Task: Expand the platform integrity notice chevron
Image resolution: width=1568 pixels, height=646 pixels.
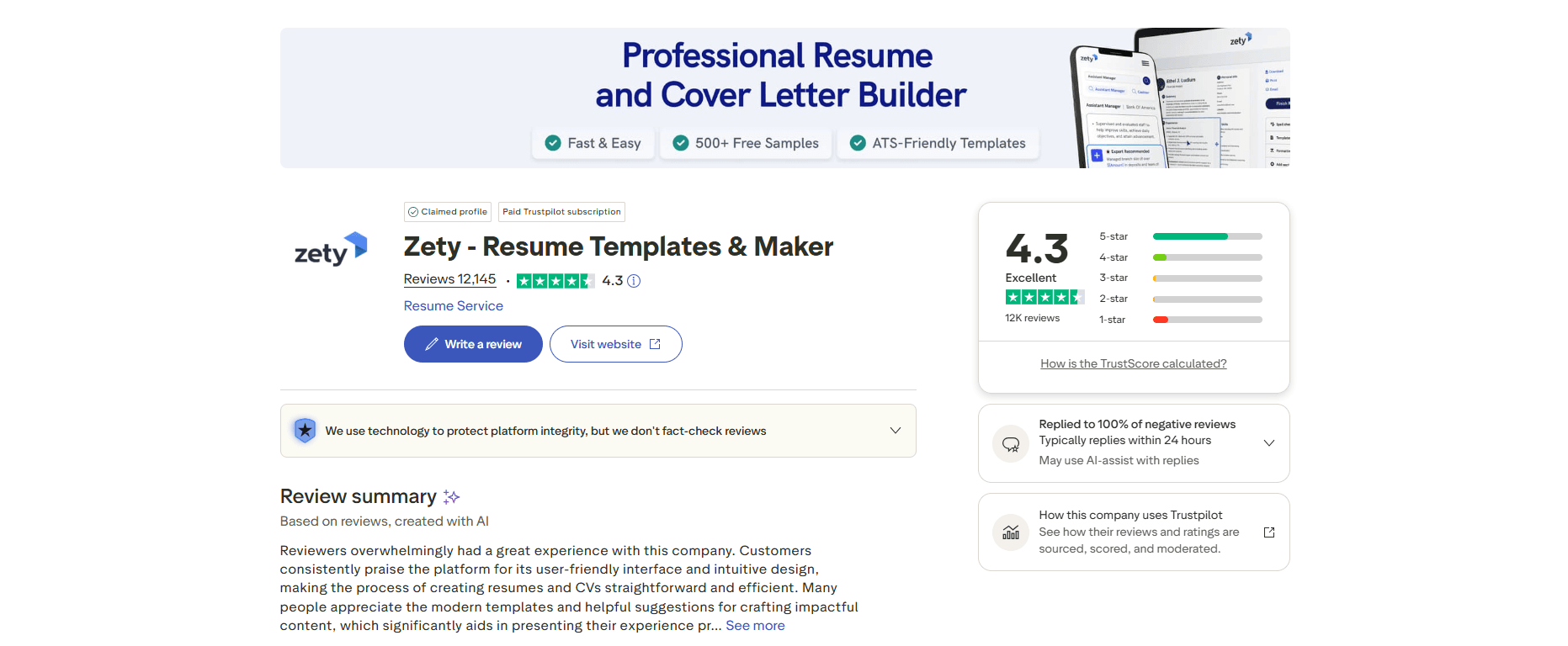Action: click(896, 431)
